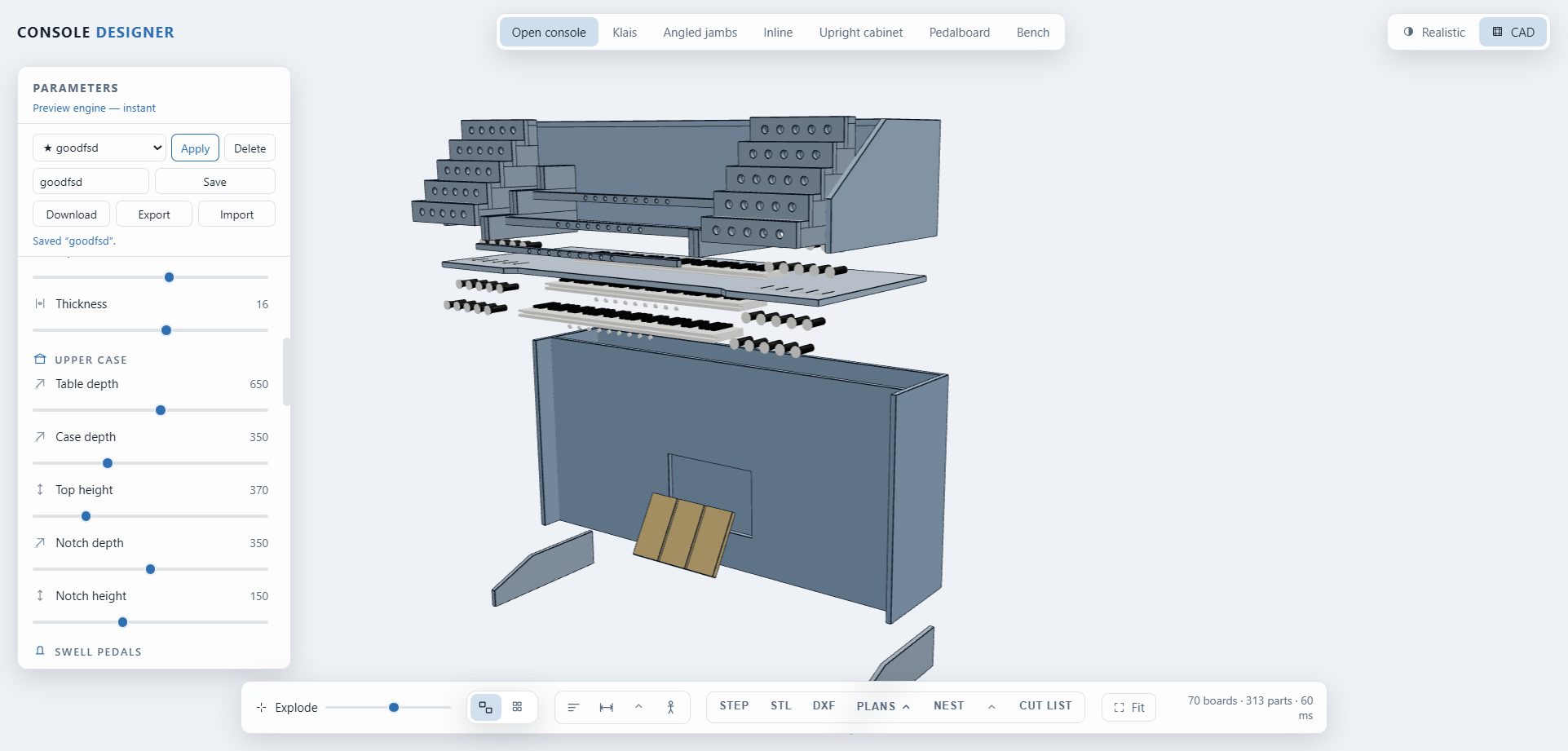1568x751 pixels.
Task: Click the Explode crosshair icon
Action: point(261,707)
